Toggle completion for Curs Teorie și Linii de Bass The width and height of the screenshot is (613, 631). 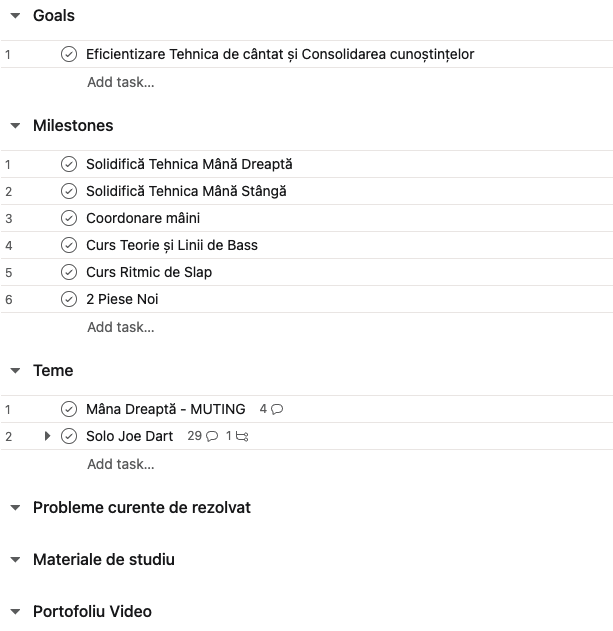click(69, 245)
